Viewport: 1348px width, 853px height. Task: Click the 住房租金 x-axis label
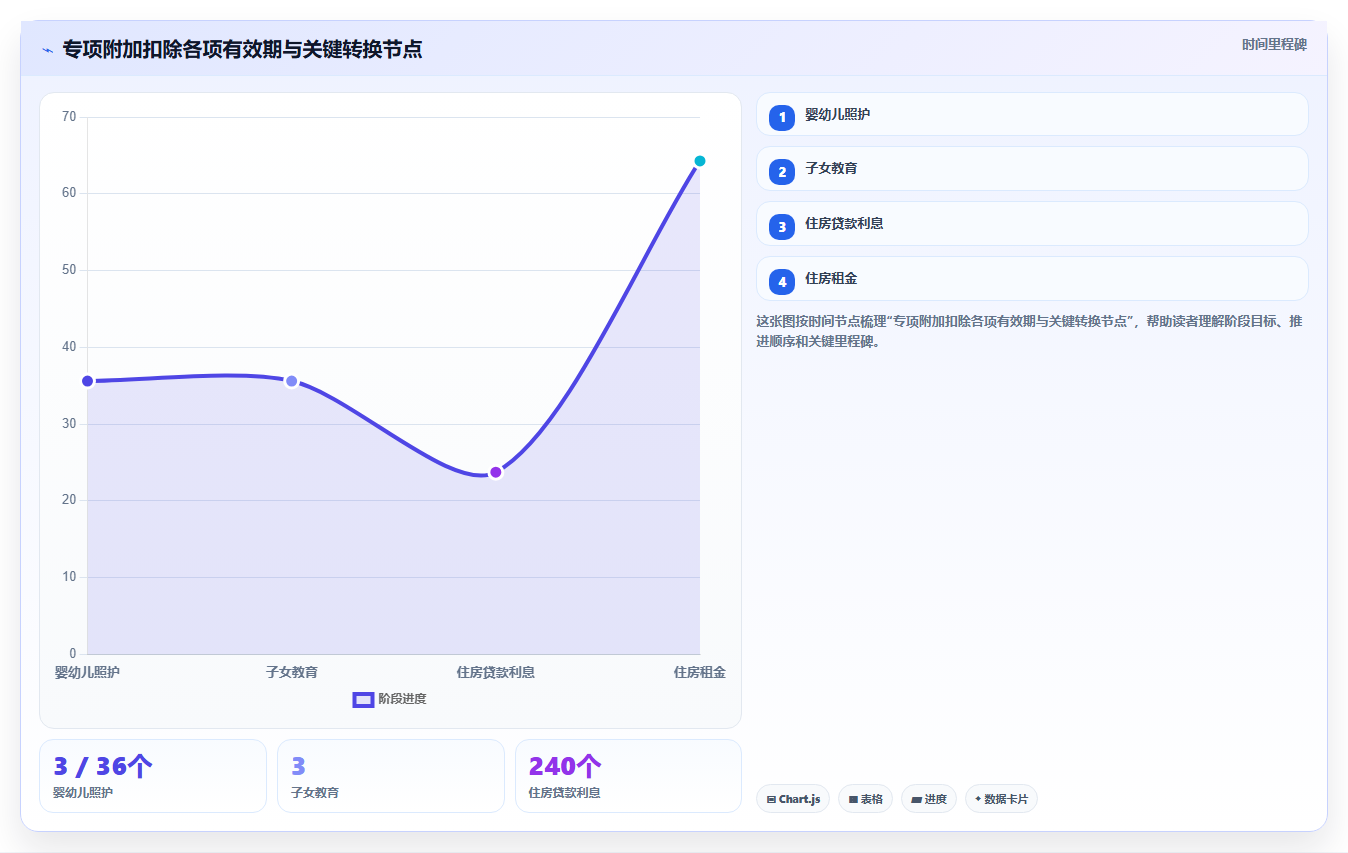click(700, 672)
